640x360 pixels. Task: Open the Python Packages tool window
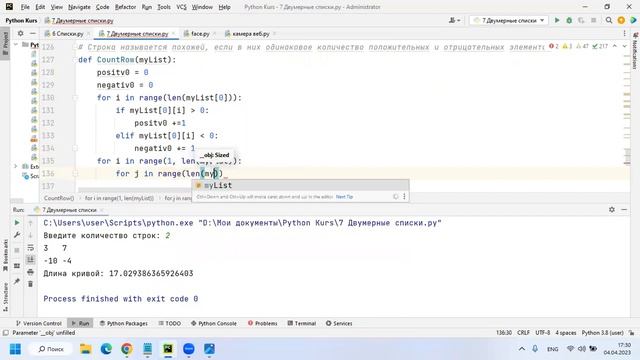124,323
